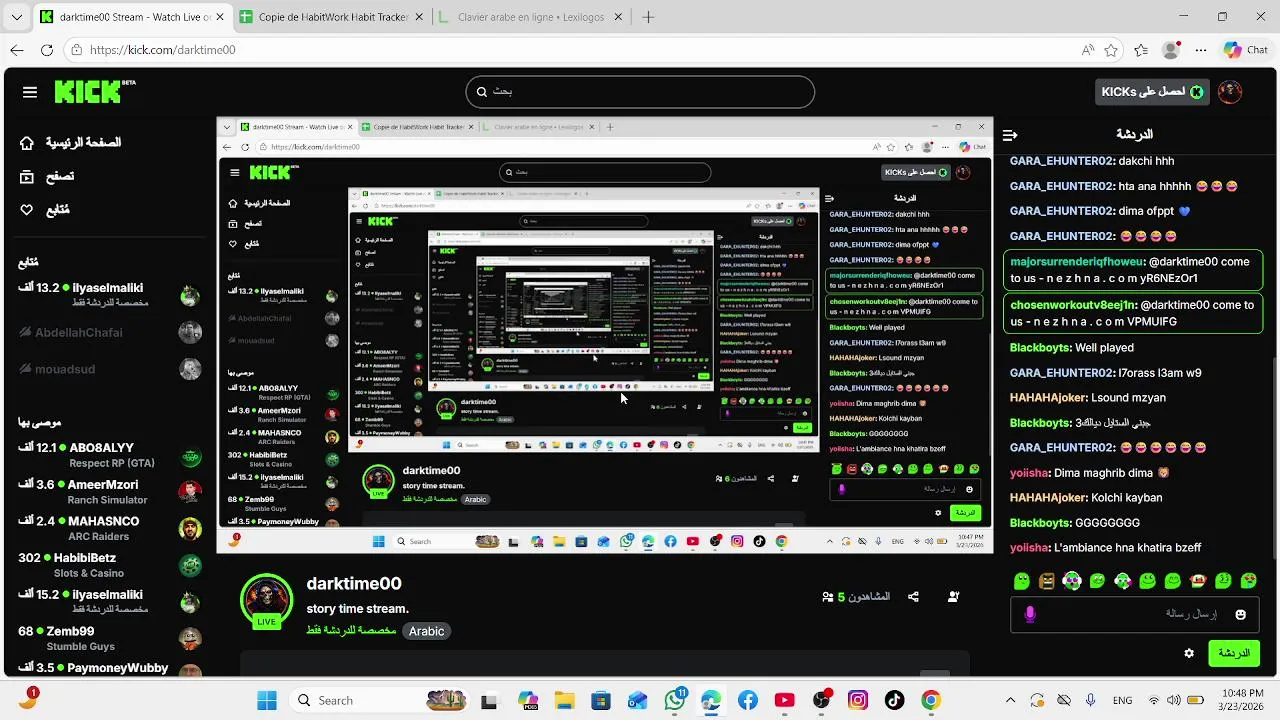Screen dimensions: 1280x720
Task: Open TikTok from the taskbar
Action: pos(894,700)
